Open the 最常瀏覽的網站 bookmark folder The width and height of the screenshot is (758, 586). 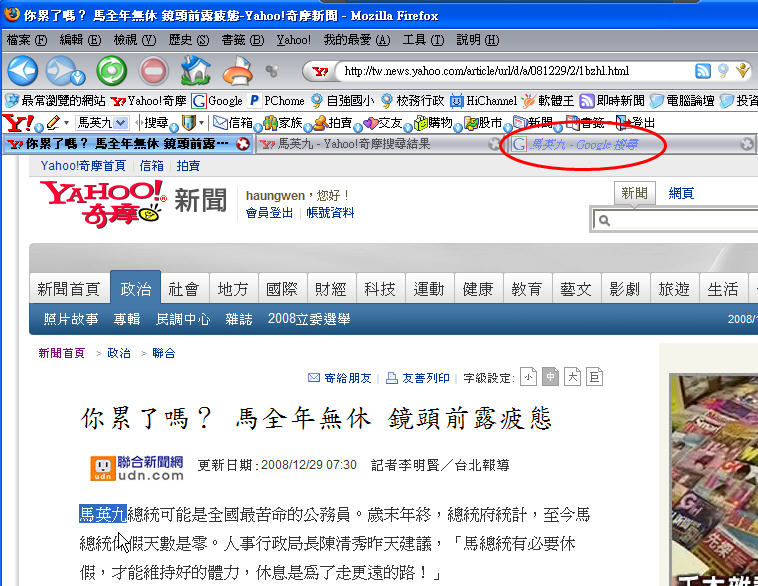[55, 101]
